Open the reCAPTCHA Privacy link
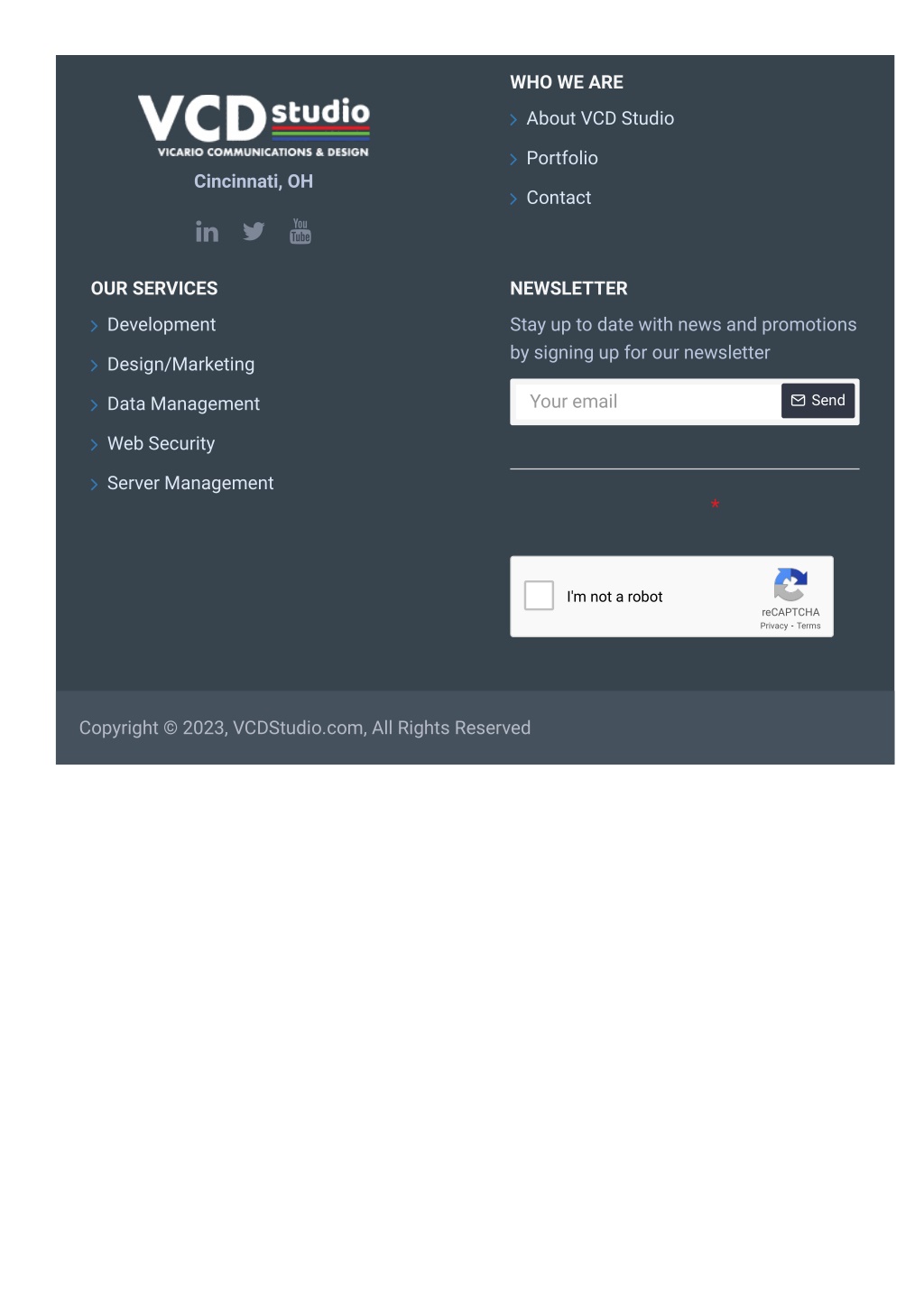924x1308 pixels. [x=773, y=626]
